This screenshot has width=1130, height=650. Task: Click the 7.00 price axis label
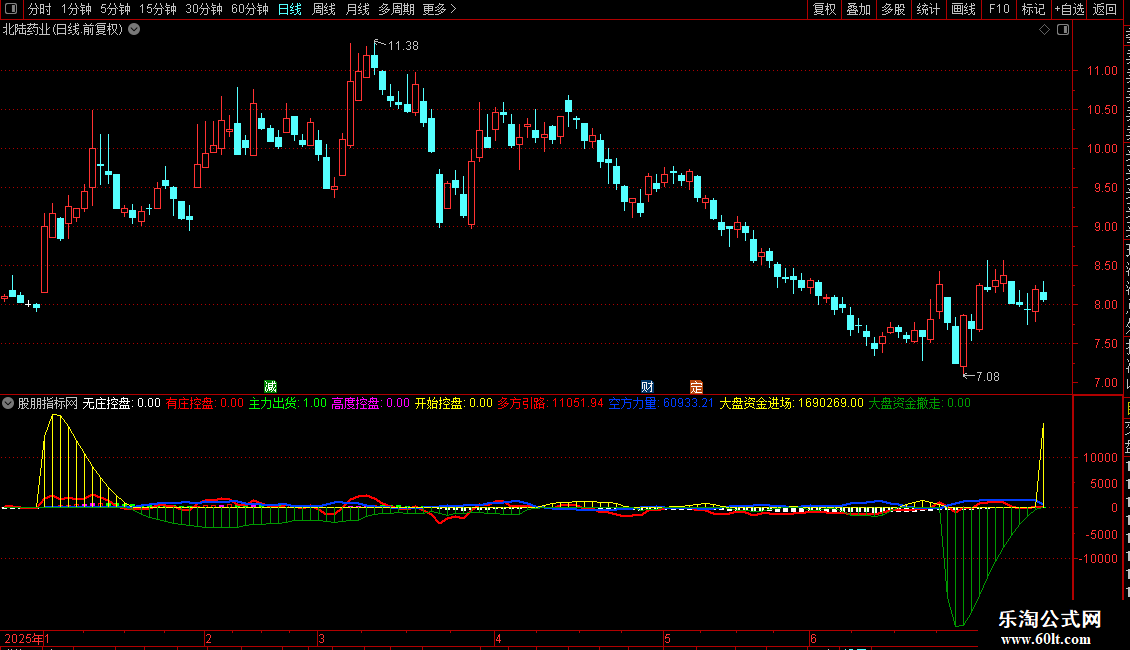point(1105,383)
